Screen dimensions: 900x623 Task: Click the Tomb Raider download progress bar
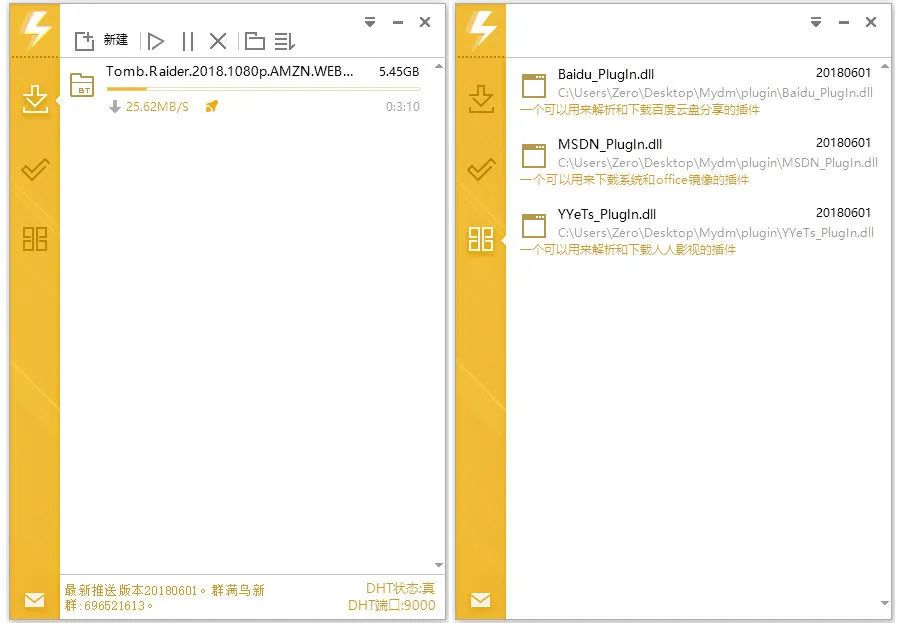tap(262, 89)
